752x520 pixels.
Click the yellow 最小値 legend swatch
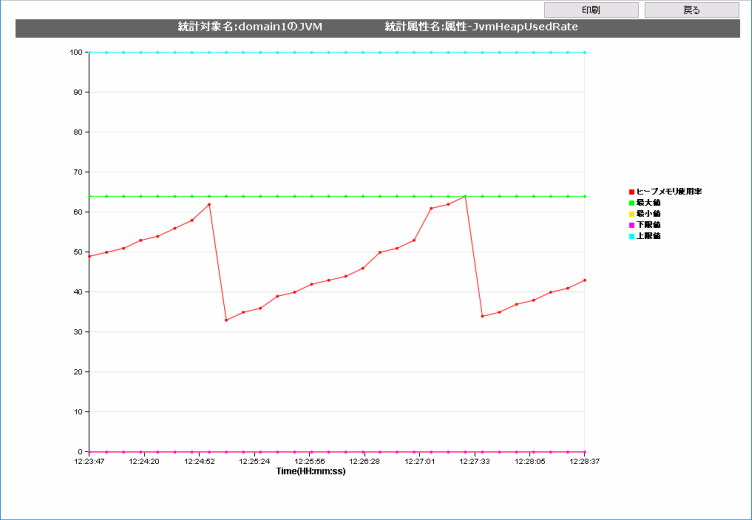[x=631, y=214]
